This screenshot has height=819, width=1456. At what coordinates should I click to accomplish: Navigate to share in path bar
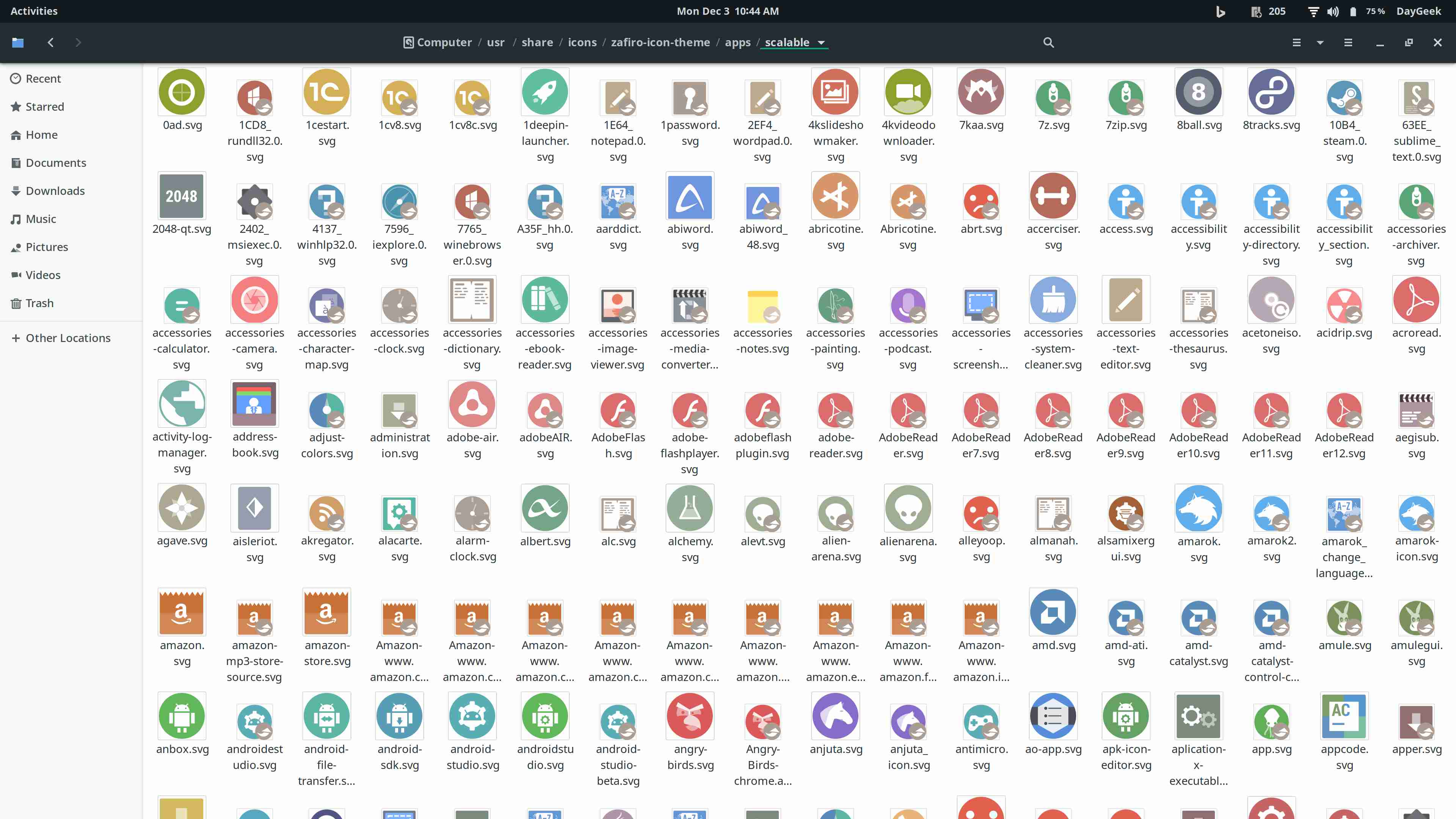point(537,42)
